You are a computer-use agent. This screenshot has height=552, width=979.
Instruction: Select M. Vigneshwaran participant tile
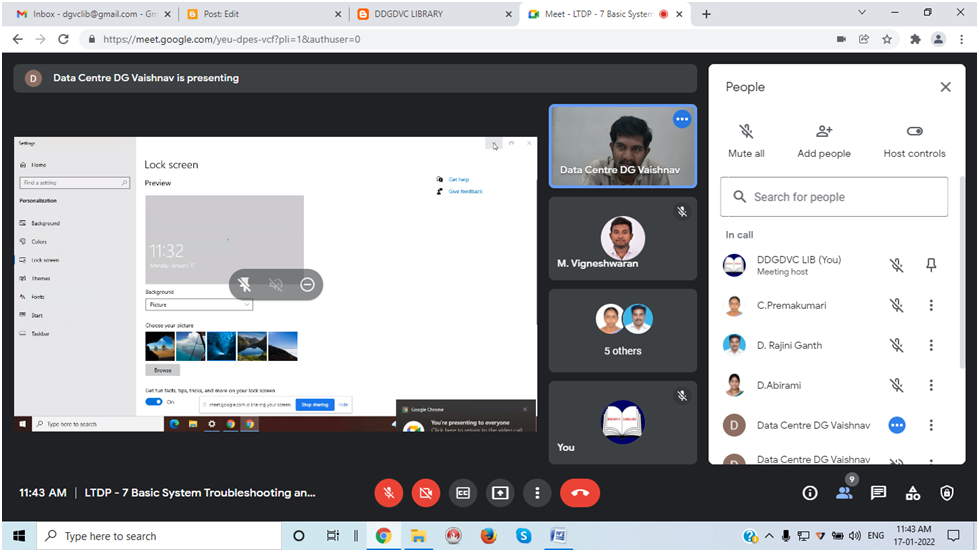tap(622, 239)
